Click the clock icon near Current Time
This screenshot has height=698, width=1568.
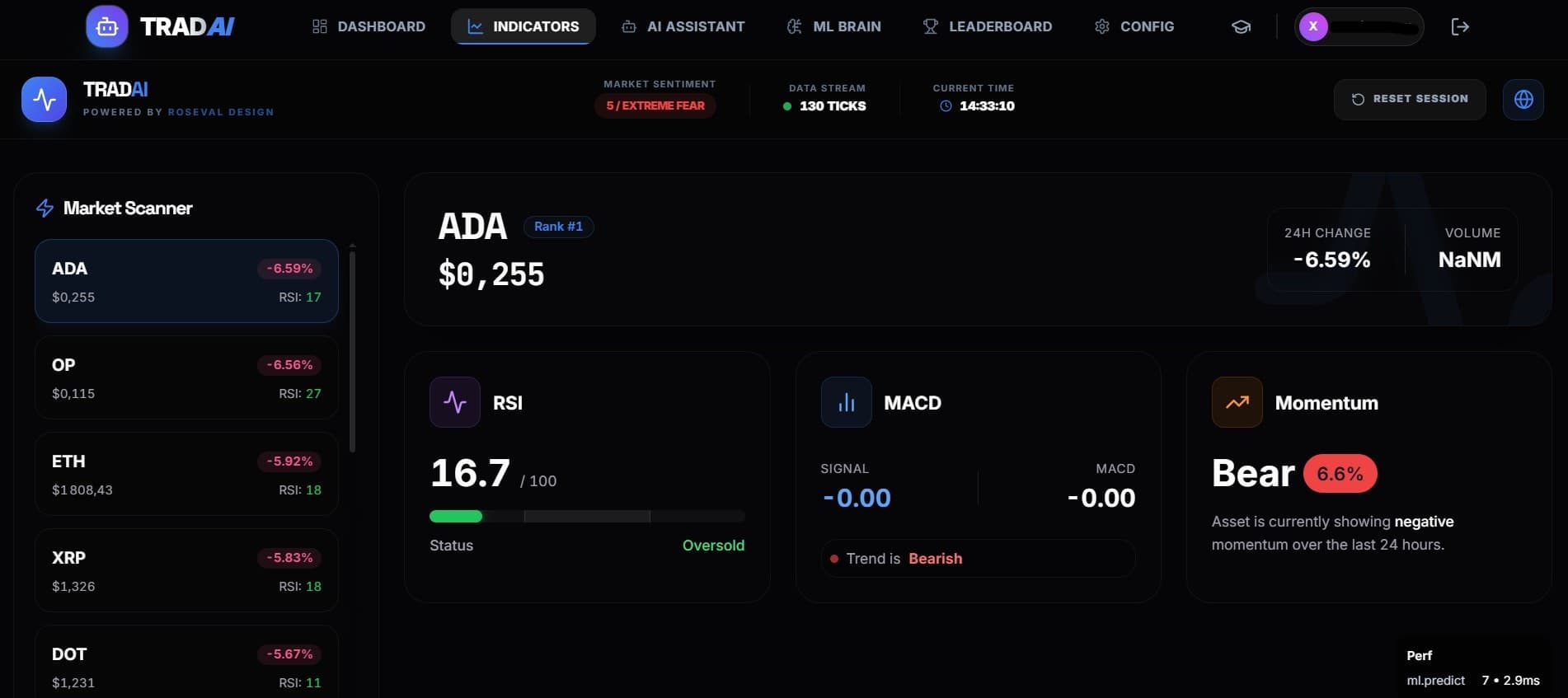click(944, 105)
